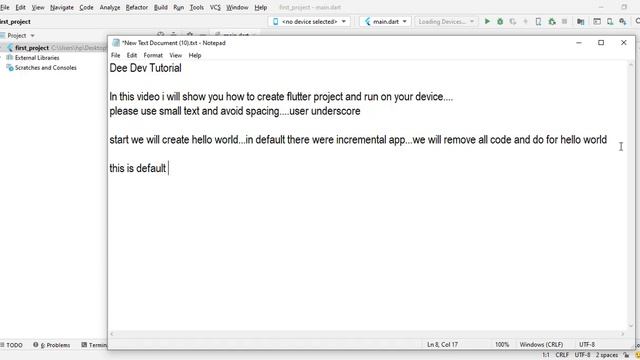Open the main.dart run configuration dropdown
The width and height of the screenshot is (640, 360).
pyautogui.click(x=385, y=21)
